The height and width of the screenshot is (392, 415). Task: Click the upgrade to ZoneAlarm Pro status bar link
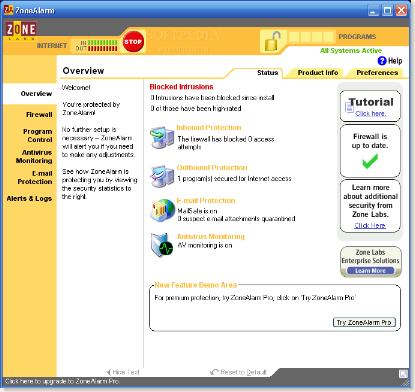coord(62,381)
